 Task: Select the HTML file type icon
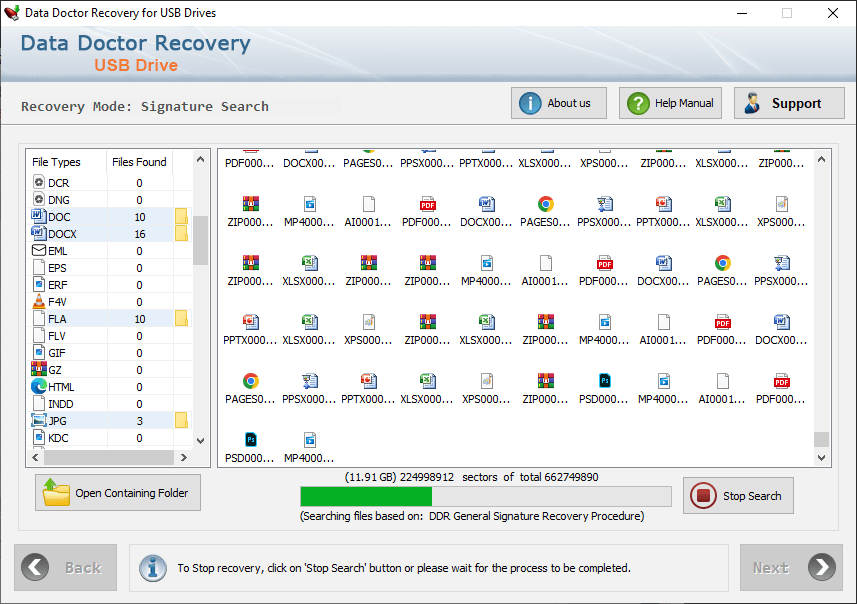39,386
